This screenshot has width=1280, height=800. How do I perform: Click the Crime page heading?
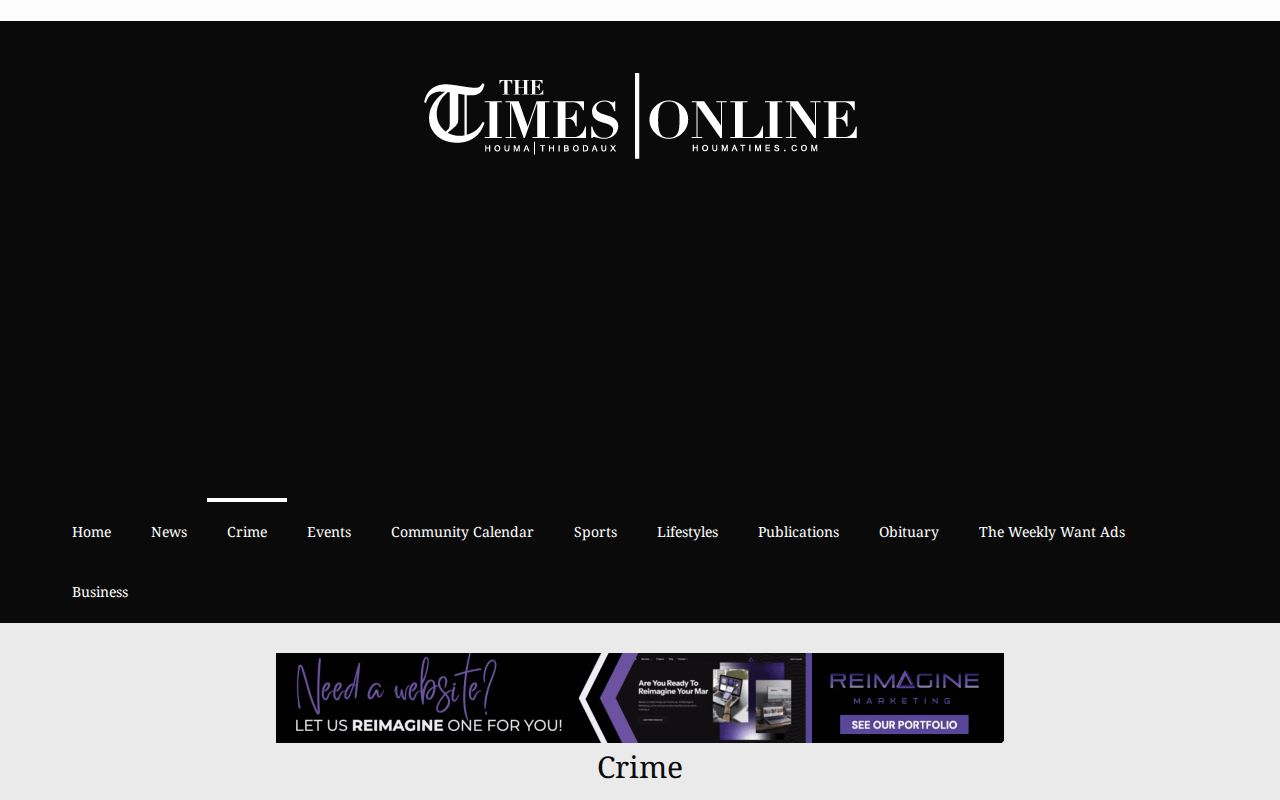640,767
